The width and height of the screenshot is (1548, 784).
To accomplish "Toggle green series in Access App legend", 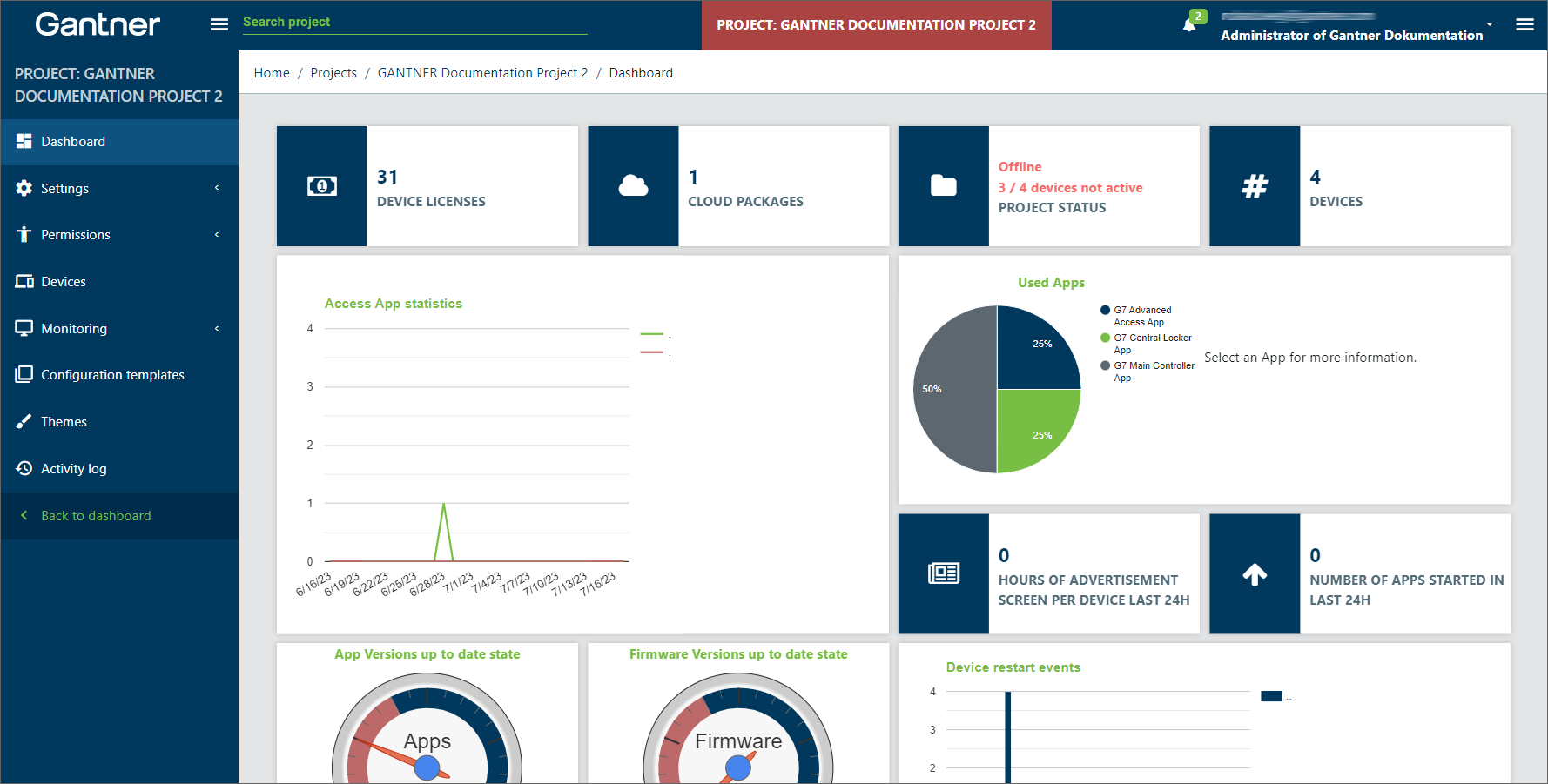I will (655, 335).
